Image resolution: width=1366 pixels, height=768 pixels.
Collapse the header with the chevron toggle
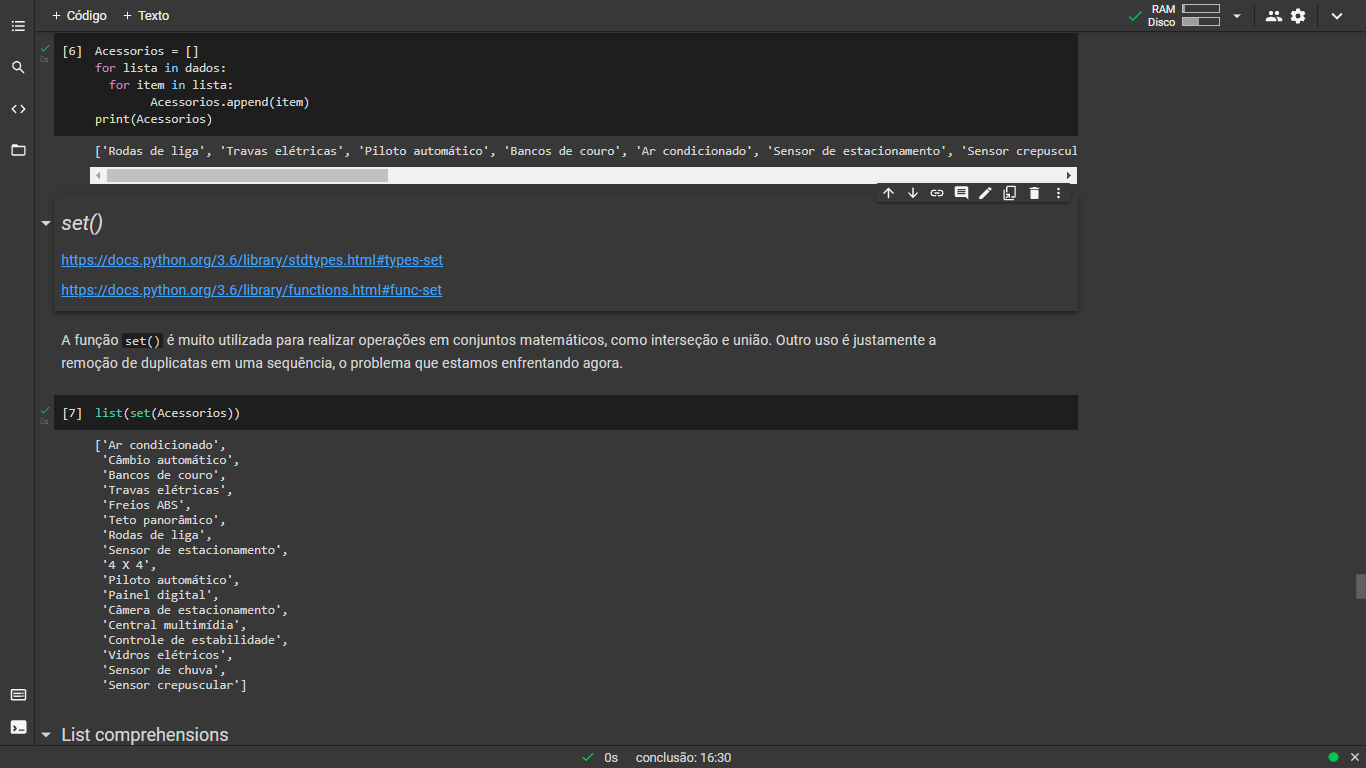tap(1337, 16)
